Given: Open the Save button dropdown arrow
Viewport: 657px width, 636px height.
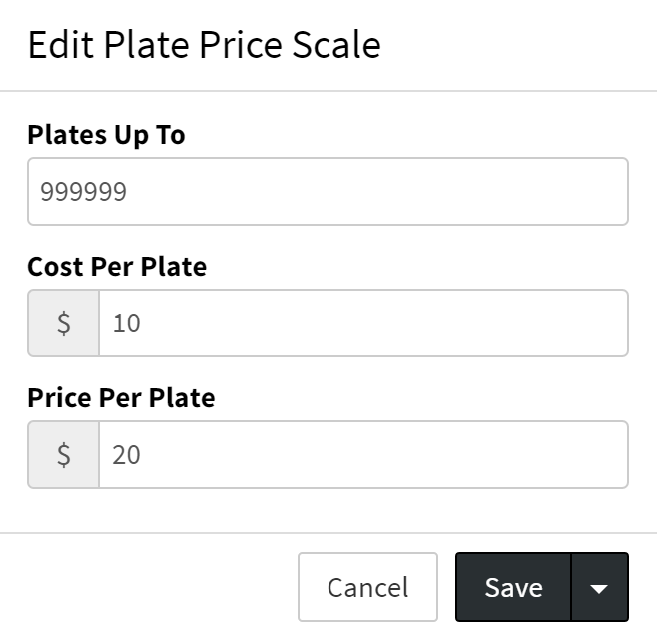Looking at the screenshot, I should [x=599, y=588].
